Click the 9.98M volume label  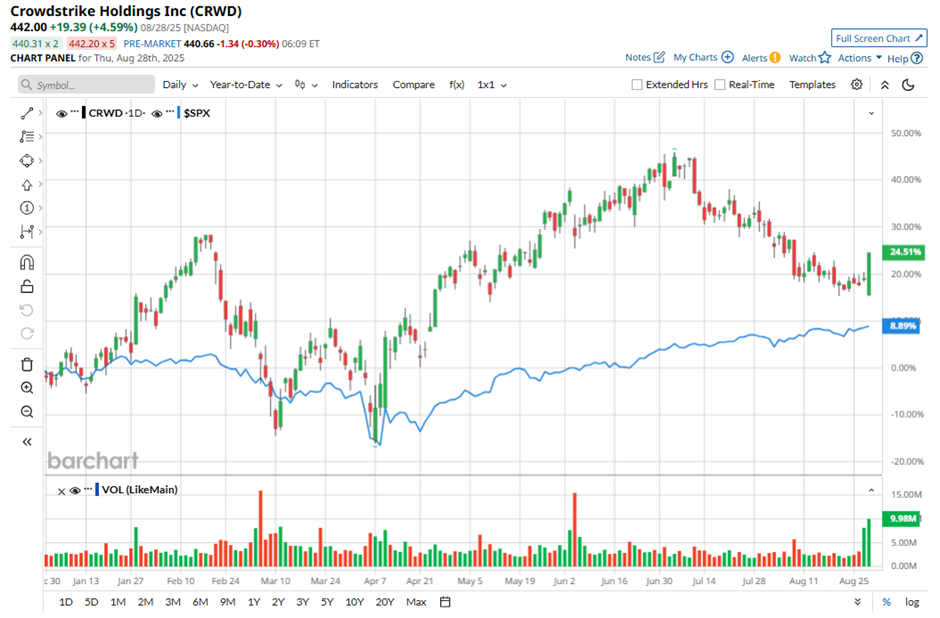click(902, 518)
